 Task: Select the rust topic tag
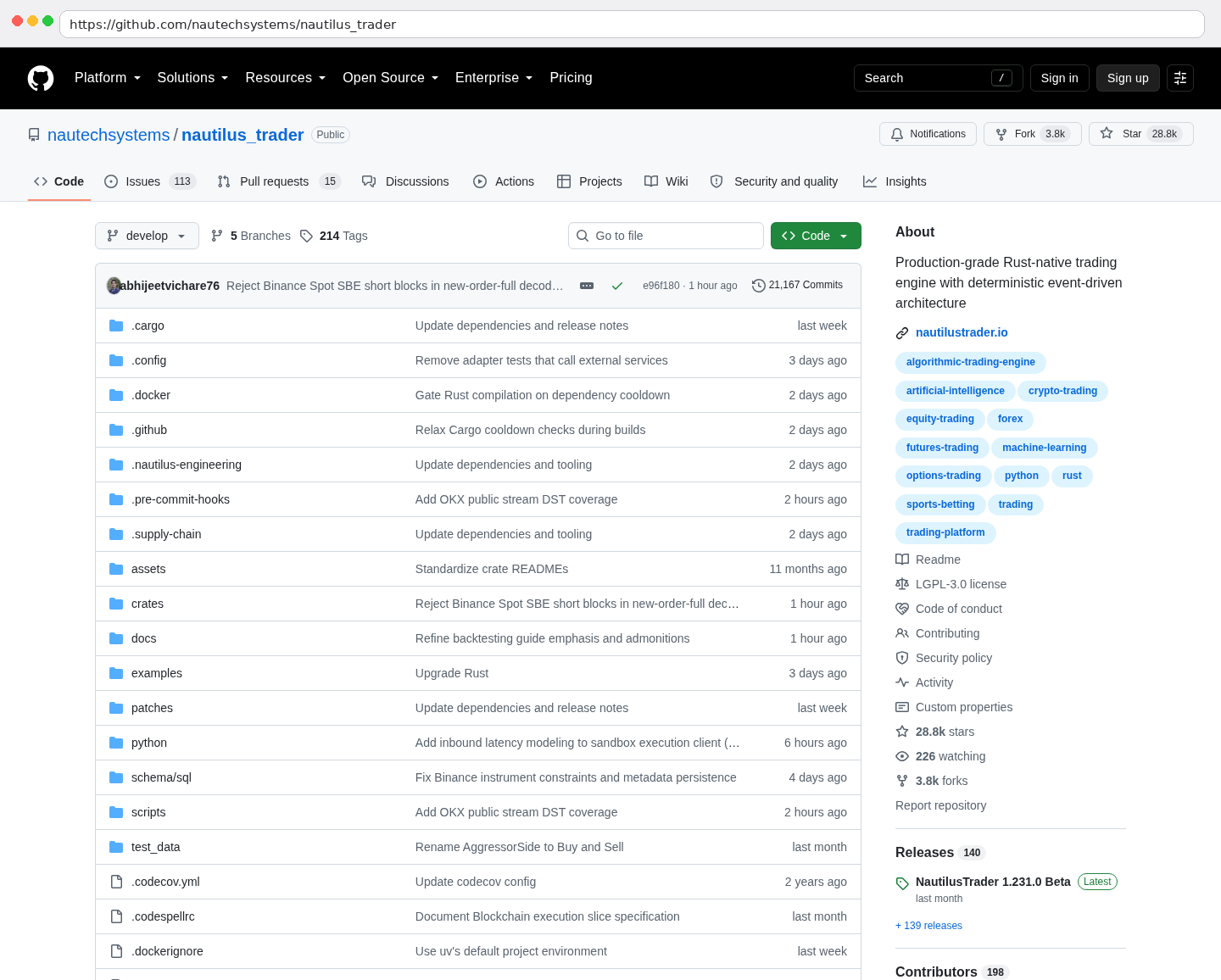click(1072, 476)
